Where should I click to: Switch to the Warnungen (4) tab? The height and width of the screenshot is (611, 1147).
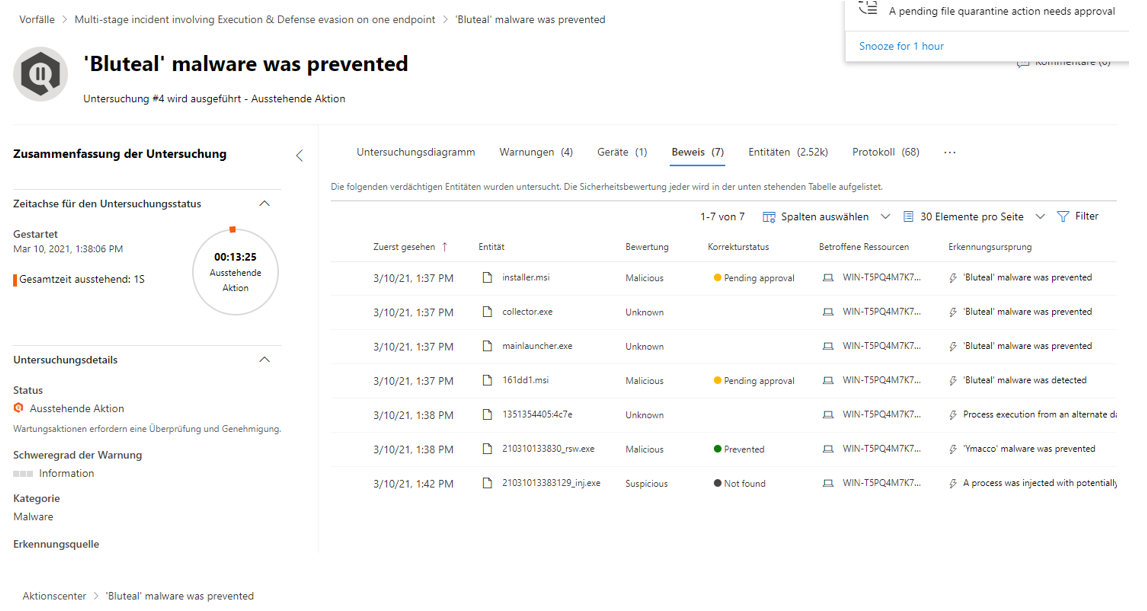pos(536,152)
